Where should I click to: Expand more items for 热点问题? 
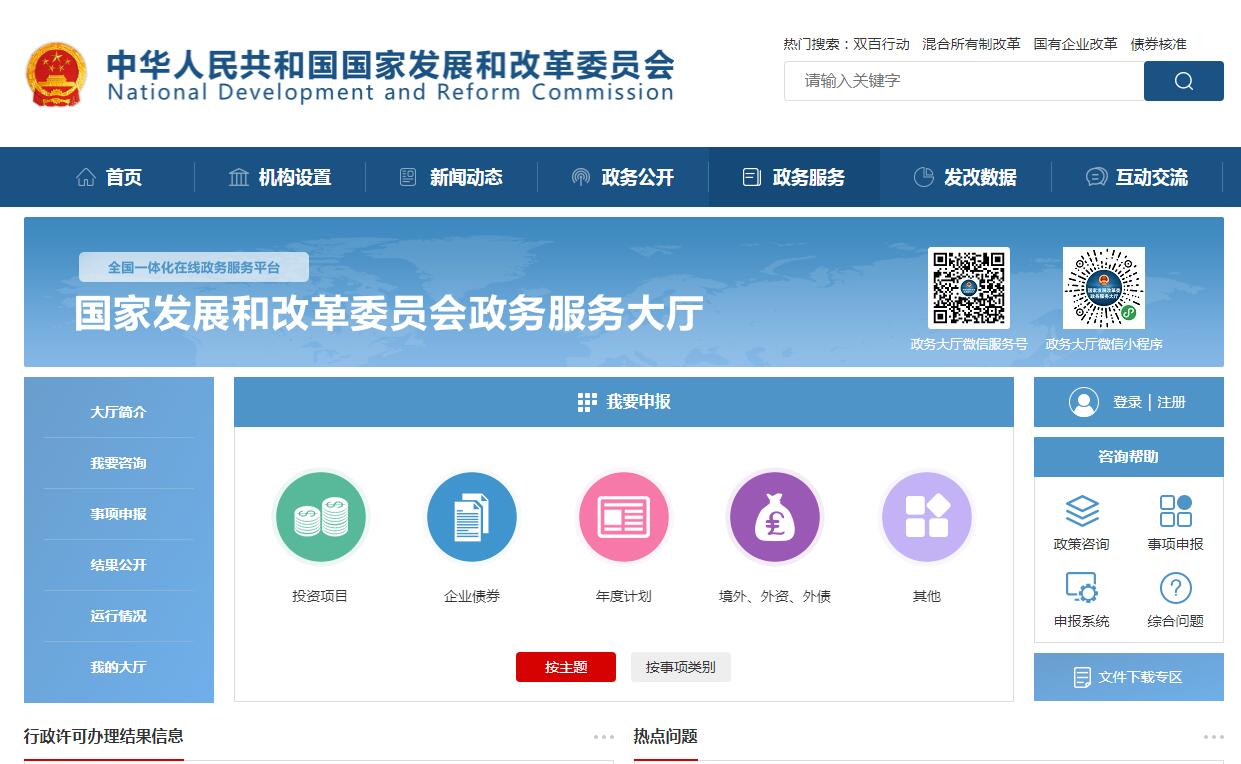[x=1213, y=737]
